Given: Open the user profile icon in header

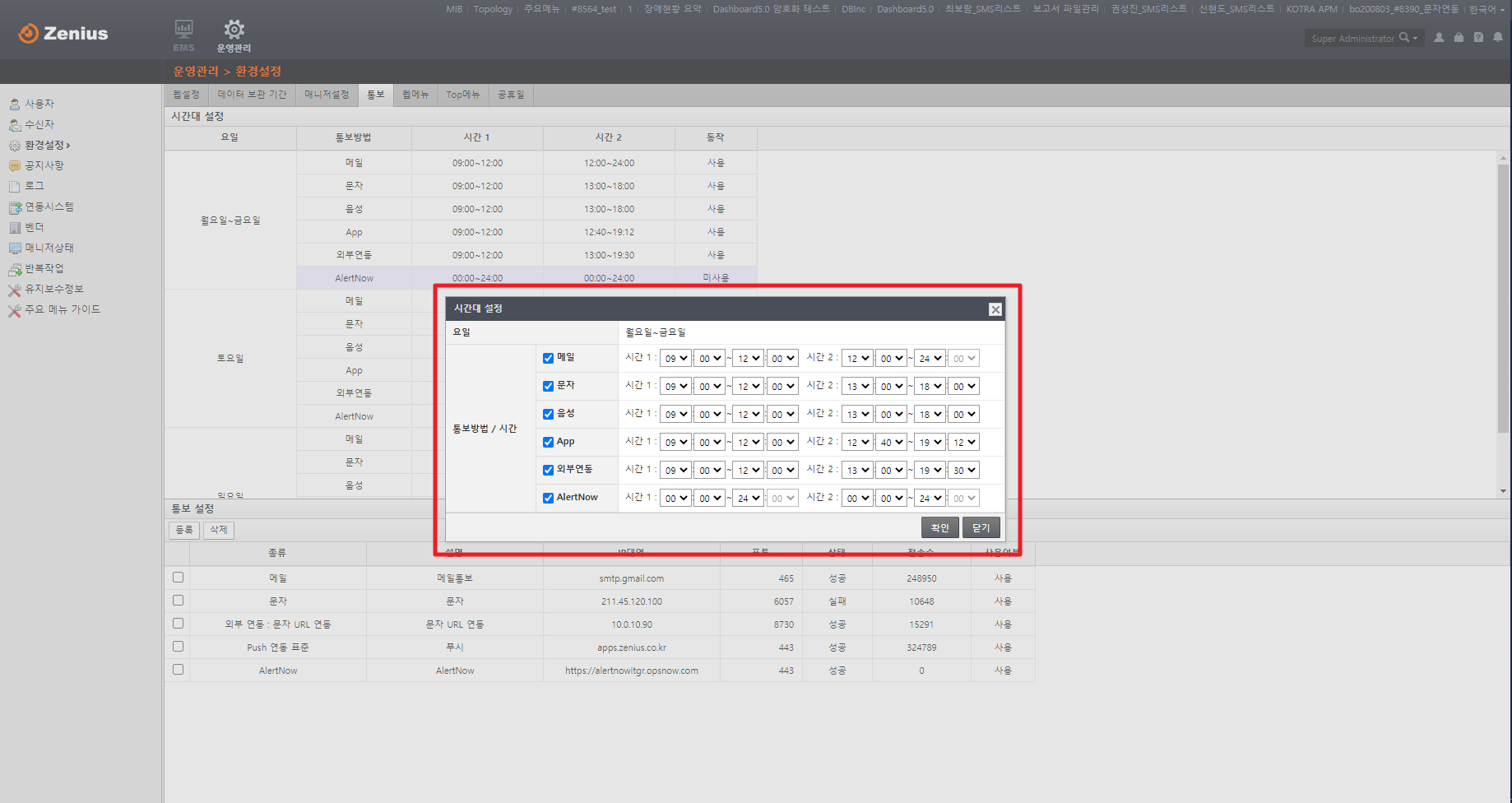Looking at the screenshot, I should [1439, 38].
